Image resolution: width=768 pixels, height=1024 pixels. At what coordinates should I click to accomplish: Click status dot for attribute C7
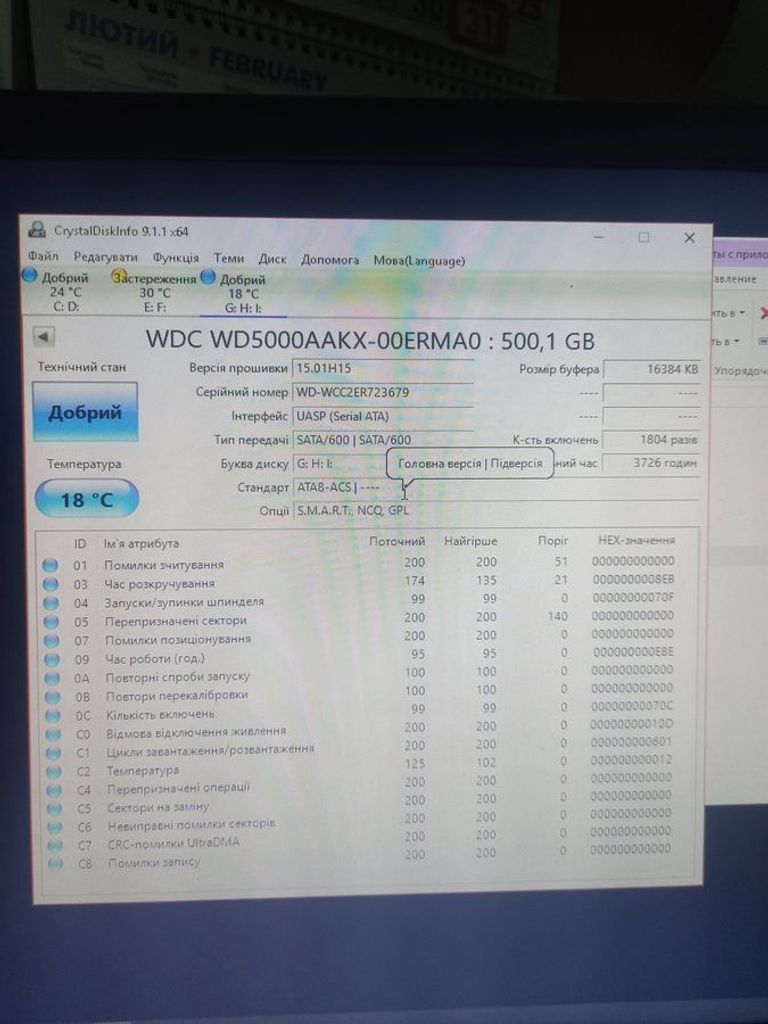[56, 846]
